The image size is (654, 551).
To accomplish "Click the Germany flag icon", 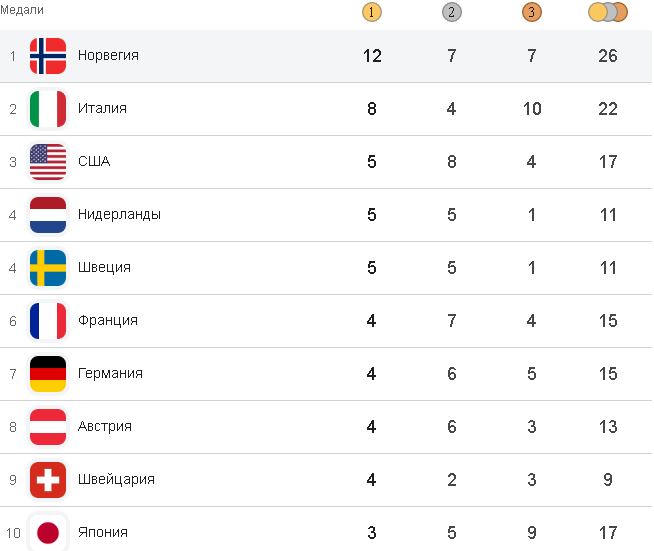I will 48,374.
